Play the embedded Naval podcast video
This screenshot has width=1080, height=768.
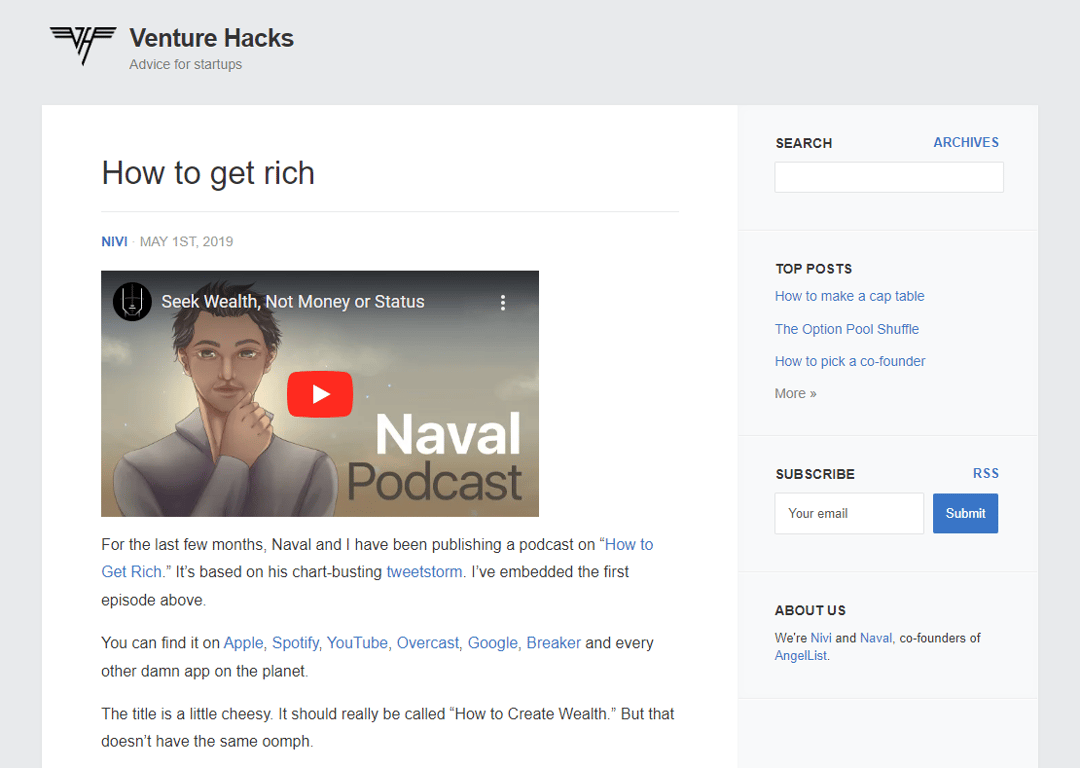[x=320, y=393]
